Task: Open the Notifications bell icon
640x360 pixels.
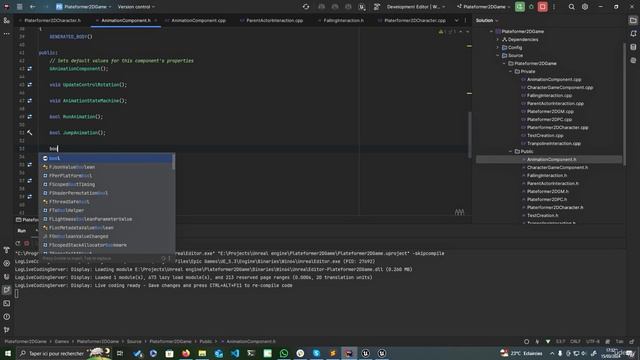Action: [x=633, y=34]
